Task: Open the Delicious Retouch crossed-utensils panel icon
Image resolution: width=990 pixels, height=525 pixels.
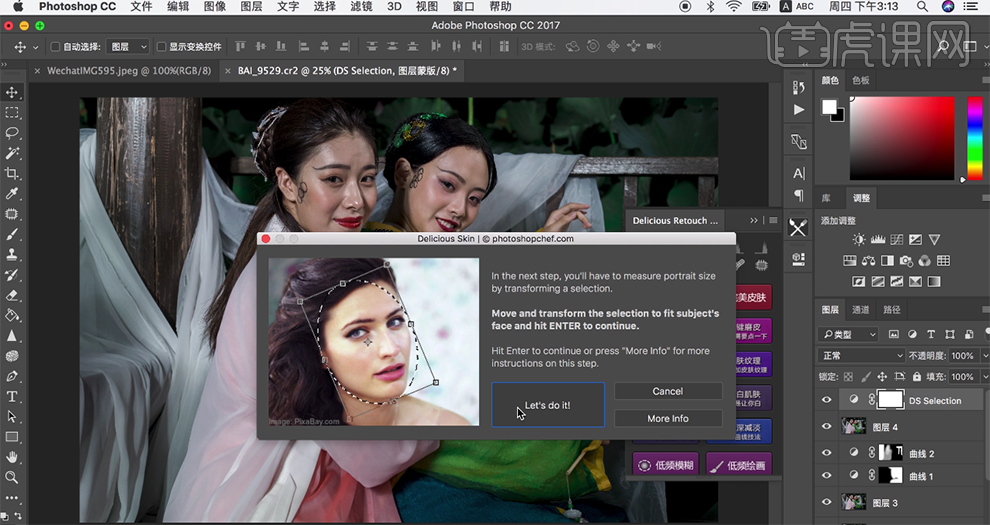Action: click(798, 229)
